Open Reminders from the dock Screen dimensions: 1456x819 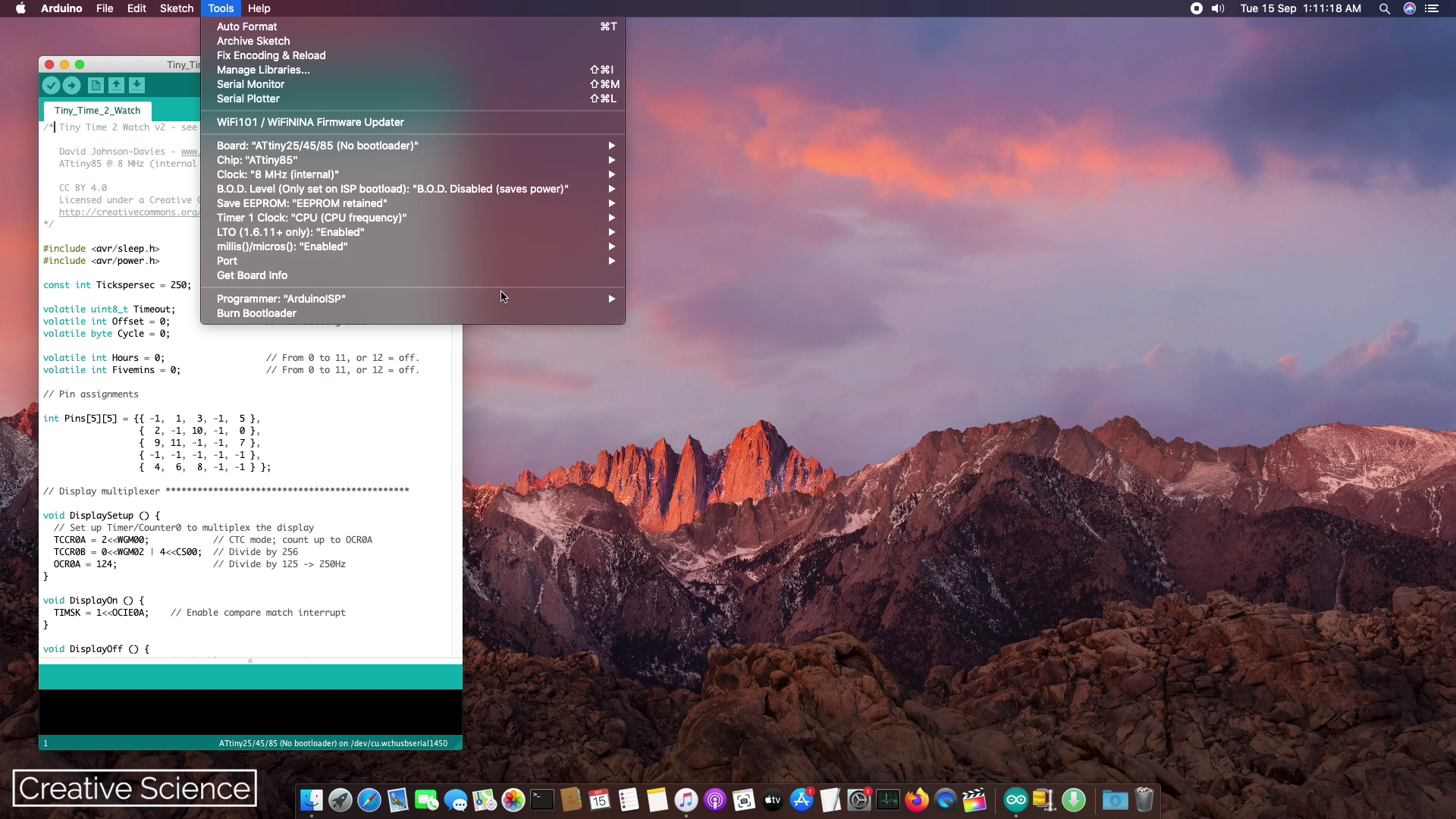[629, 800]
